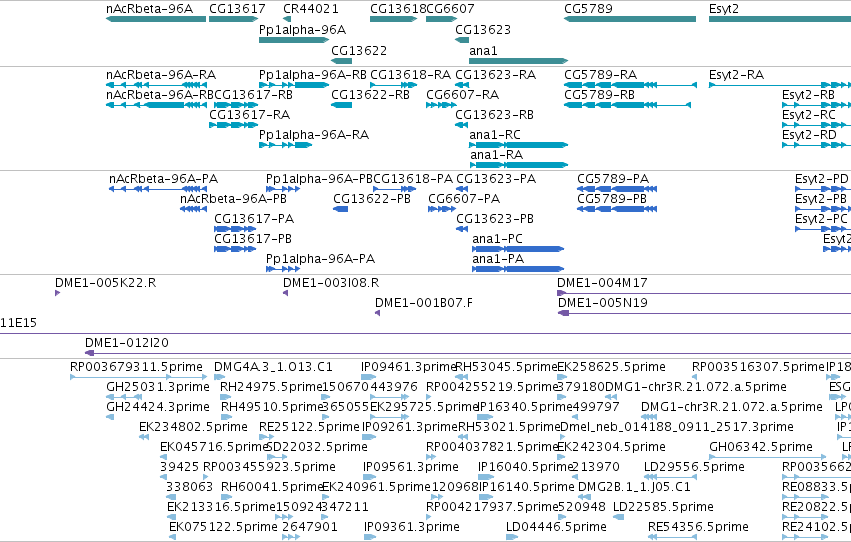Click cDNA GH06342.5prime
Viewport: 851px width, 542px height.
click(767, 457)
